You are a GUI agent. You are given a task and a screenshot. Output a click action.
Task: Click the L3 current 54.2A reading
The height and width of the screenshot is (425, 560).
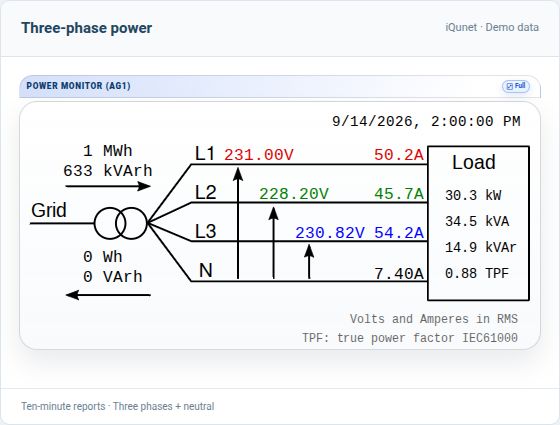(399, 233)
